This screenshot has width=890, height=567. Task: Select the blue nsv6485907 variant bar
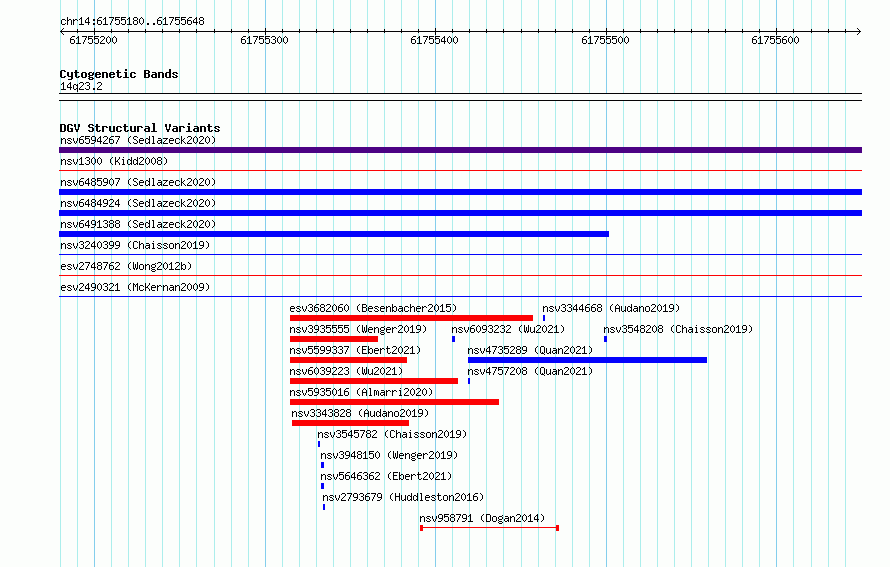[460, 192]
